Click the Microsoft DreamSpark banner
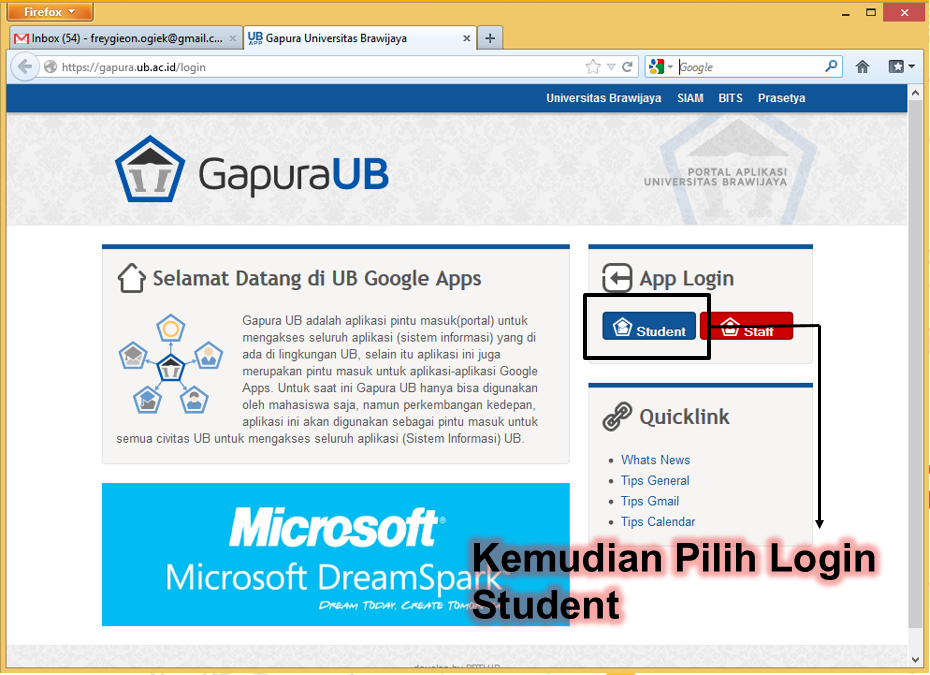This screenshot has width=930, height=675. [336, 555]
